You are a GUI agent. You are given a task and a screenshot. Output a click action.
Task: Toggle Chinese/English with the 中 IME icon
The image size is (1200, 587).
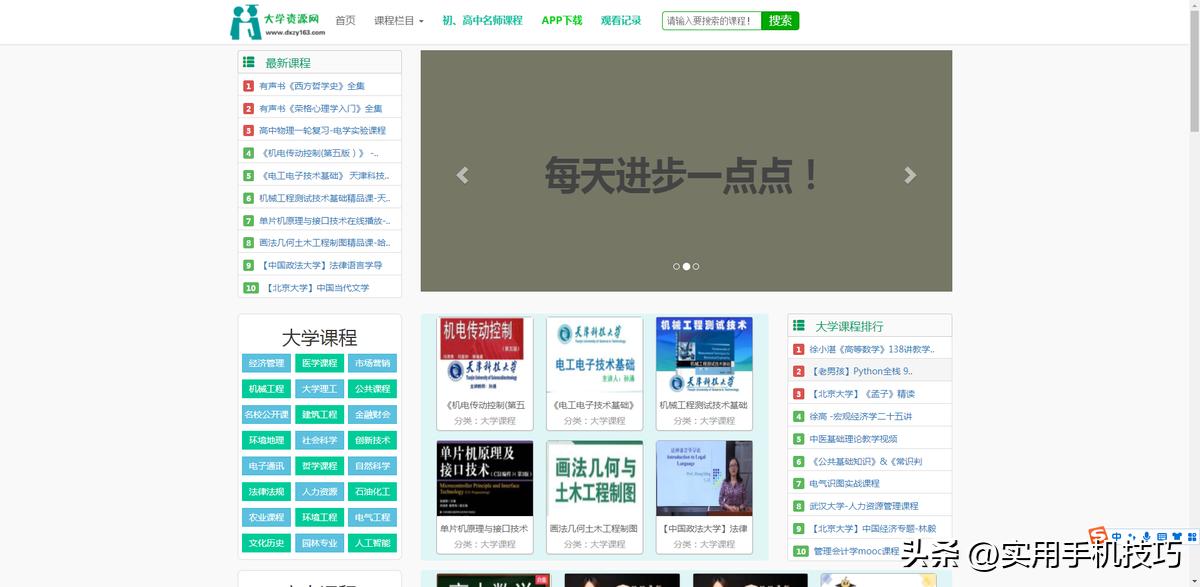click(1116, 536)
